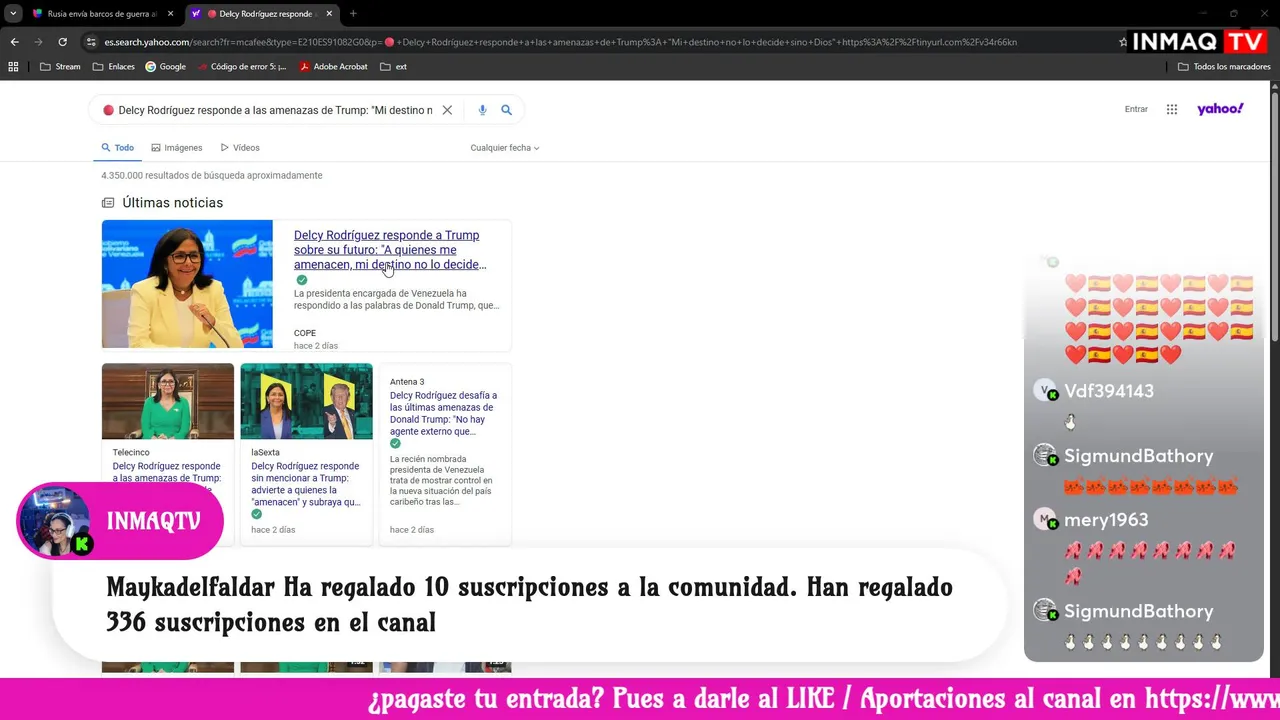Image resolution: width=1280 pixels, height=720 pixels.
Task: Open the Google bookmark
Action: [x=166, y=67]
